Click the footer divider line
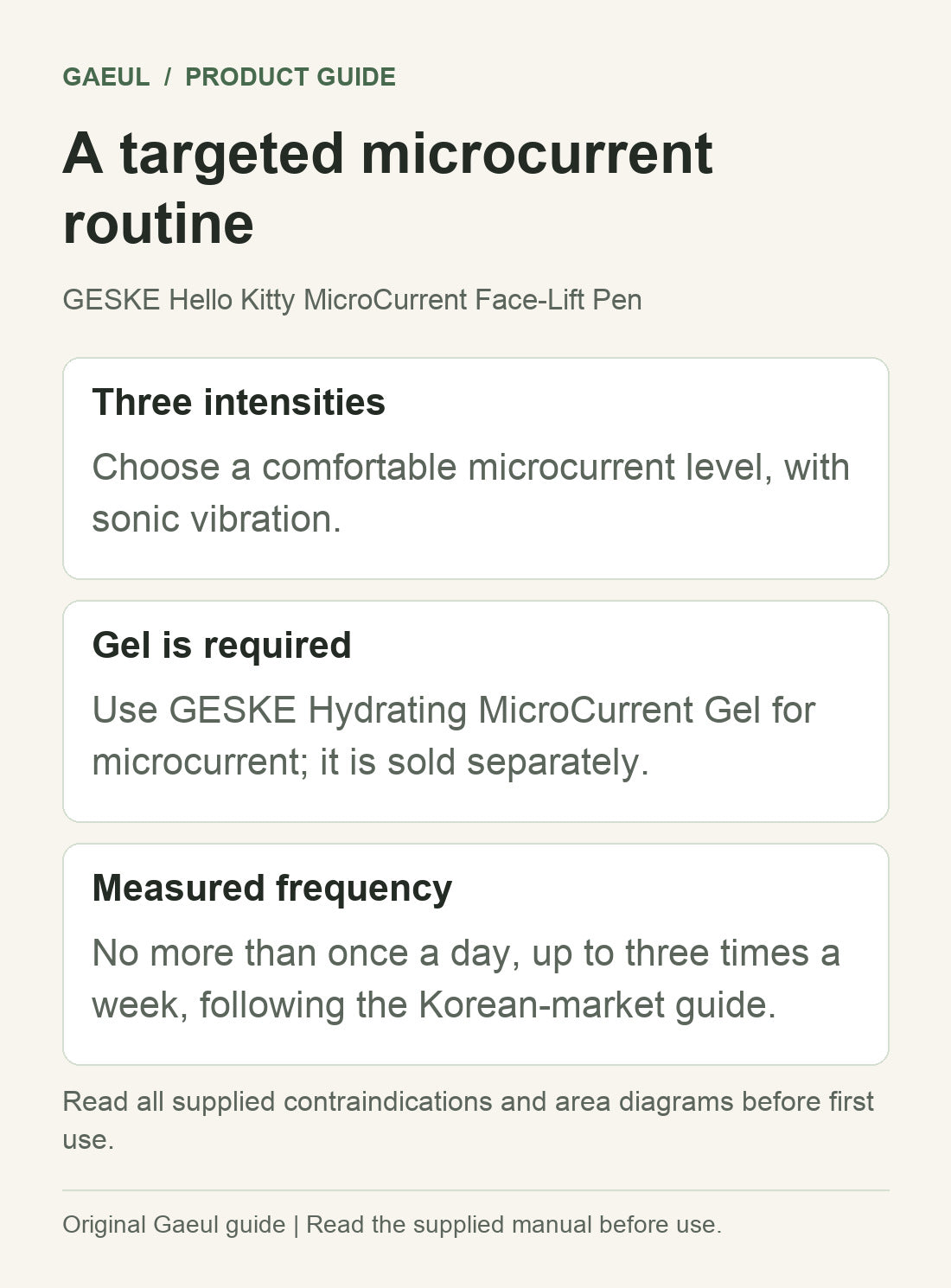This screenshot has width=951, height=1288. click(475, 1190)
